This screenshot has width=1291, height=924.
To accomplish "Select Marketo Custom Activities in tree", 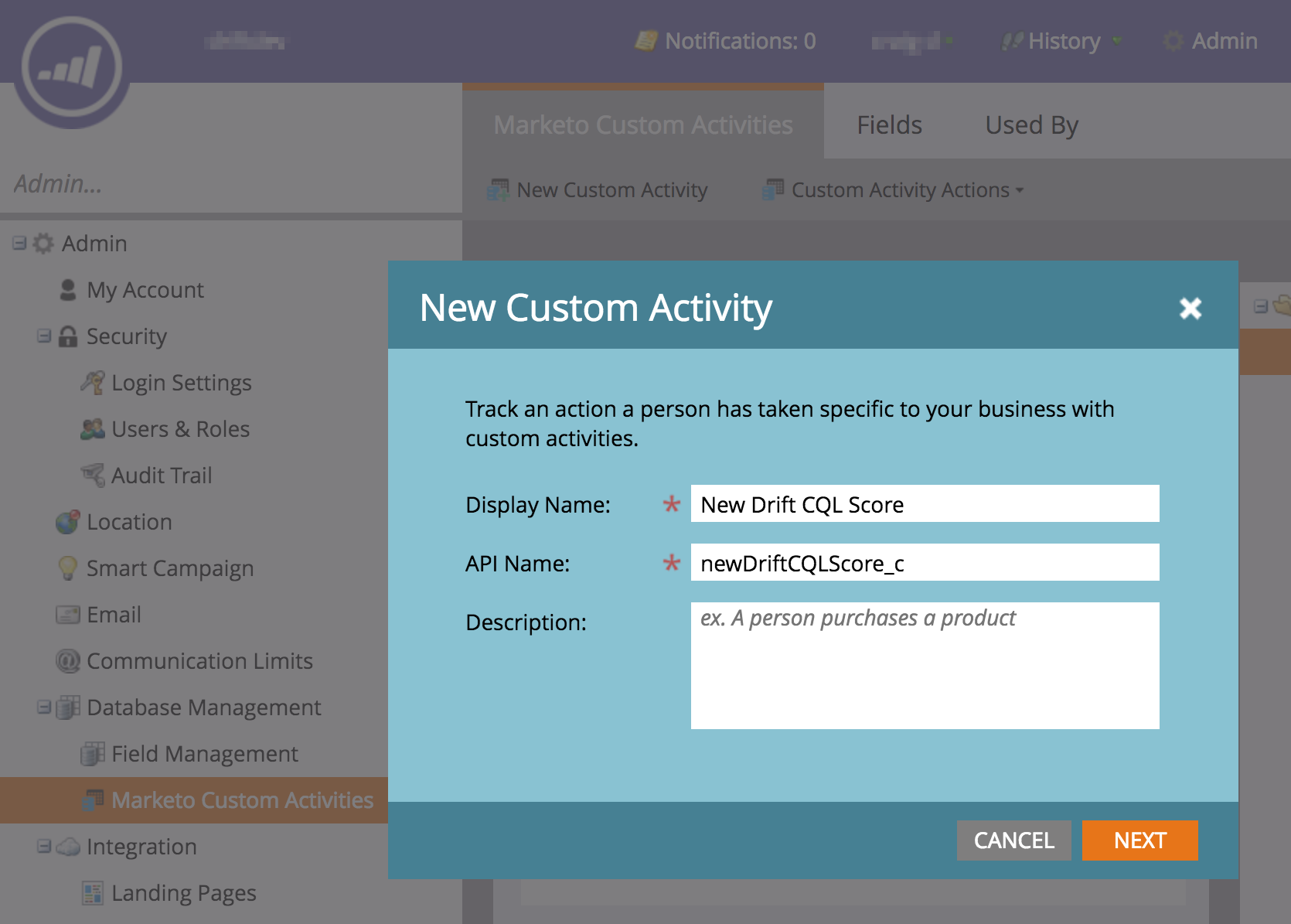I will (242, 800).
